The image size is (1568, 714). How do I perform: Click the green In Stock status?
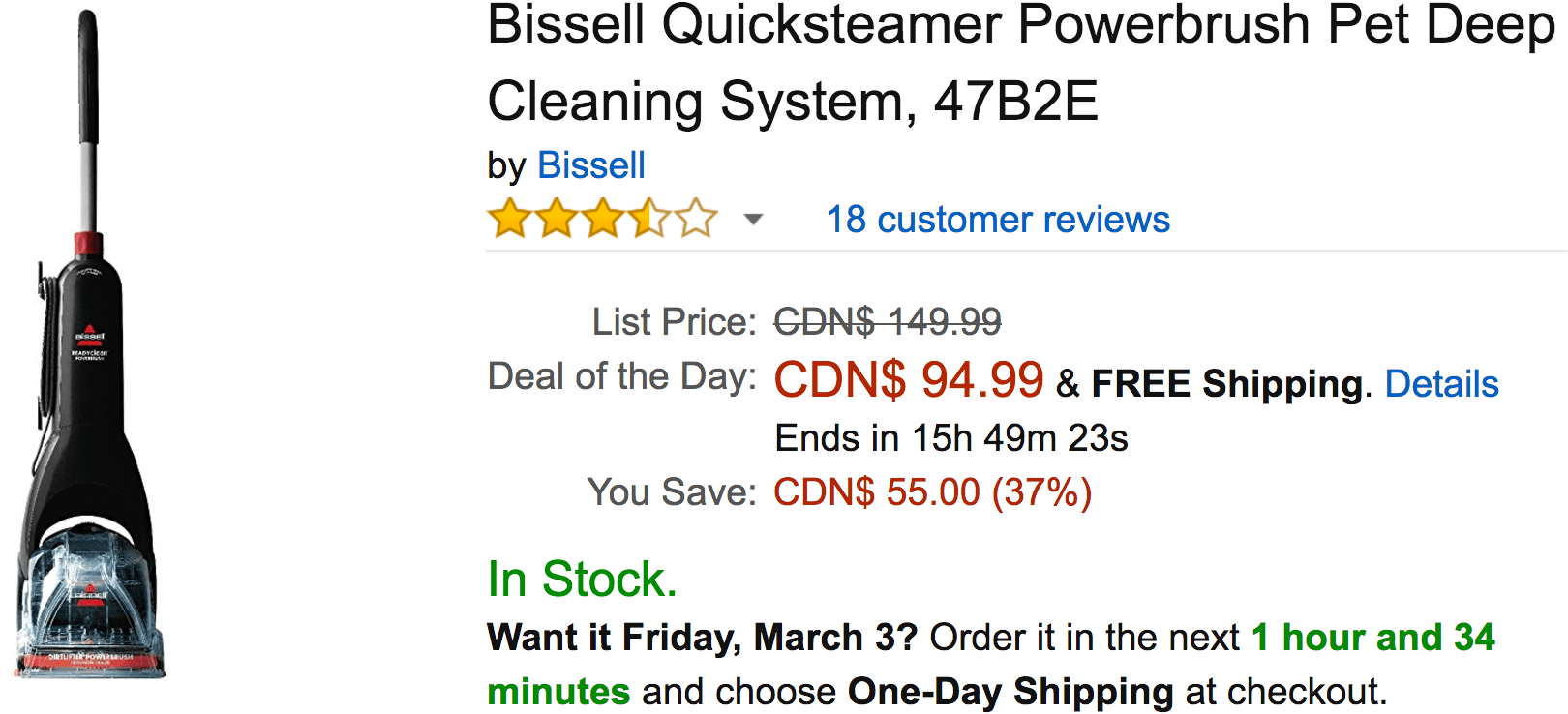point(582,580)
